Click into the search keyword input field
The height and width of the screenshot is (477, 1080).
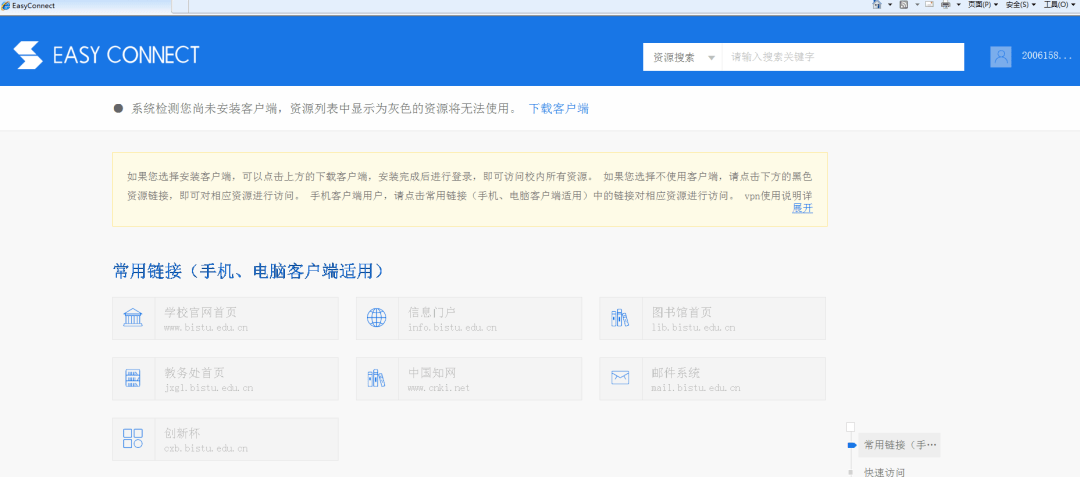click(842, 58)
